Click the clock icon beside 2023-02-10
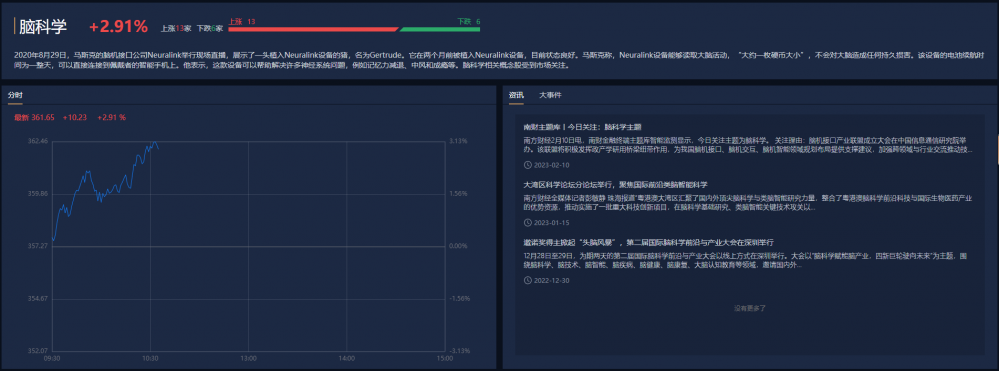Screen dimensions: 999x371 pyautogui.click(x=527, y=164)
